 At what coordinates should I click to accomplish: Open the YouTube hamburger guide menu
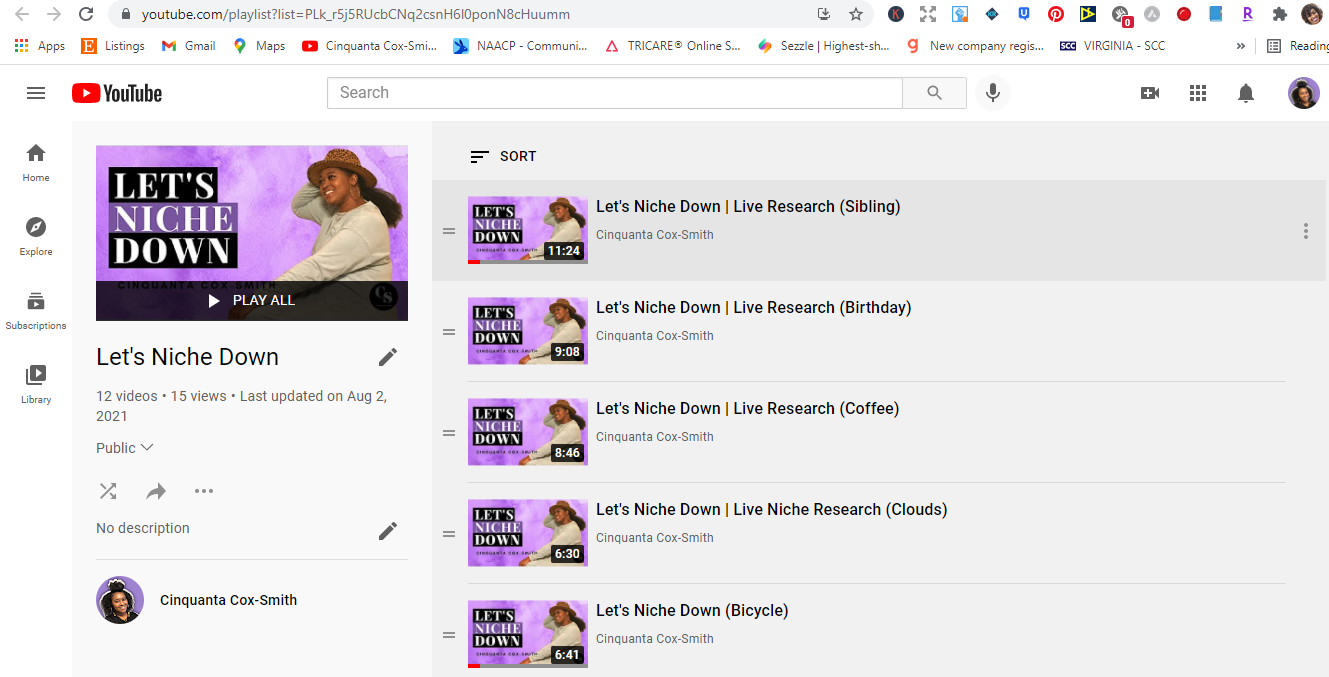[x=36, y=93]
